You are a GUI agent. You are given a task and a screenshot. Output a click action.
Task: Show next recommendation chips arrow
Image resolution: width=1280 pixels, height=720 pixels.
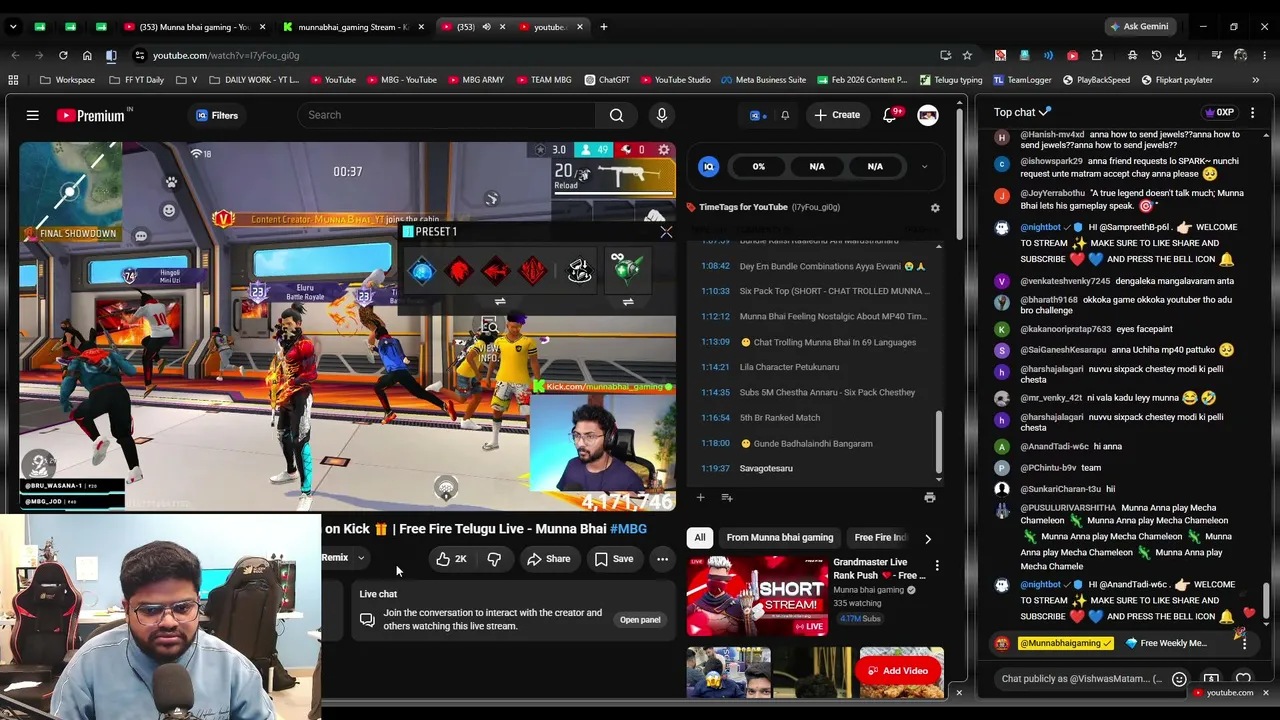click(927, 538)
